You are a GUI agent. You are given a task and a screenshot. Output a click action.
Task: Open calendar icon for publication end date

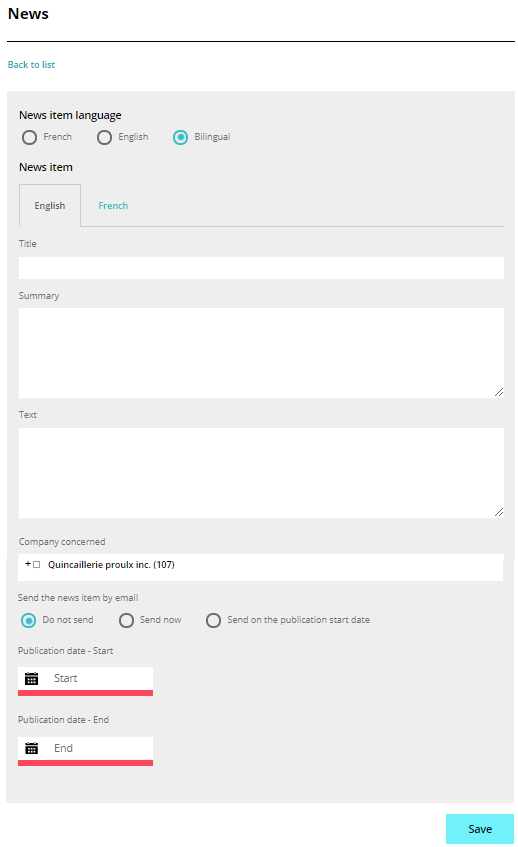point(32,748)
